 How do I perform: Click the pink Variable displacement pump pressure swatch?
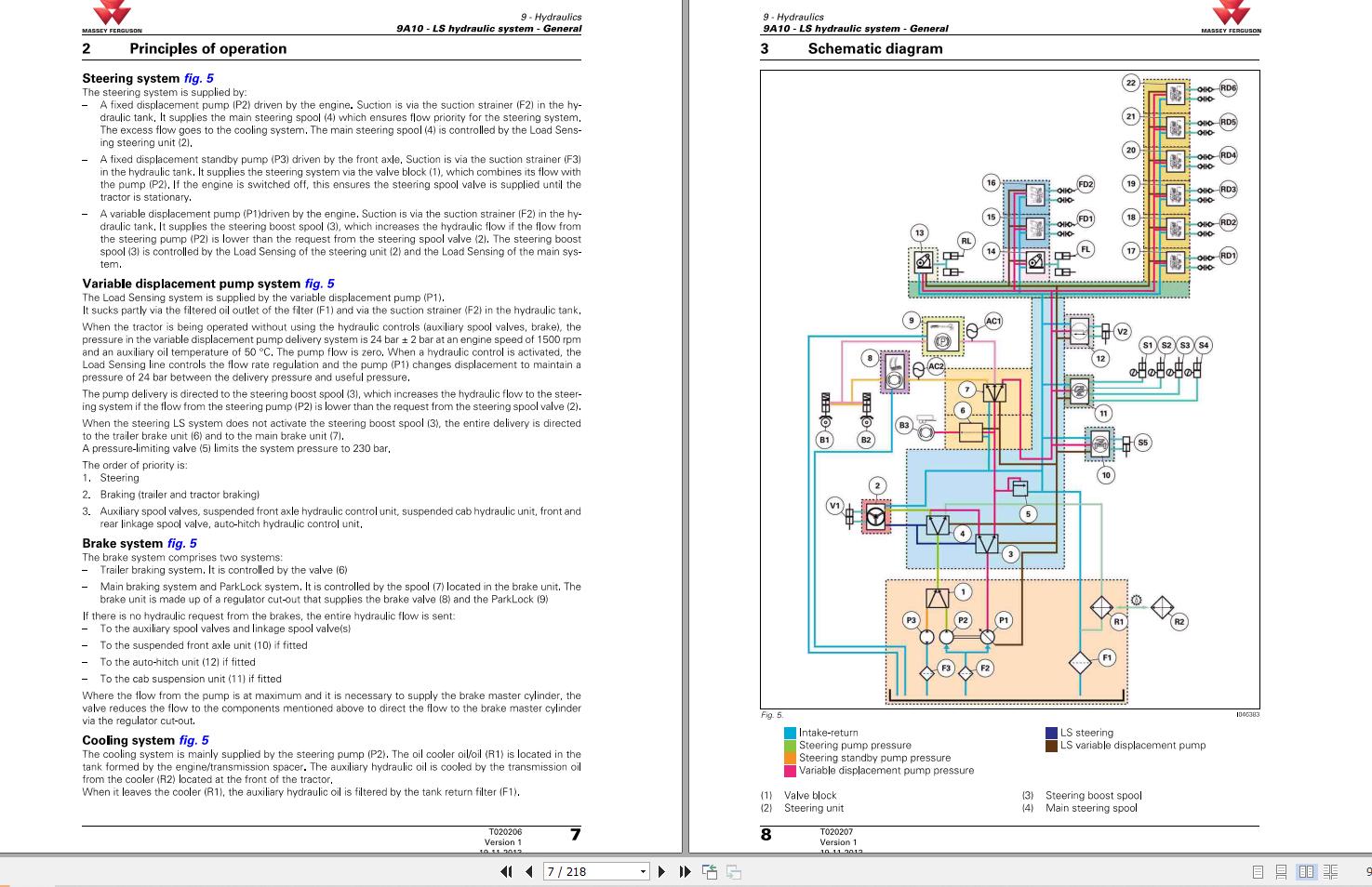coord(791,770)
